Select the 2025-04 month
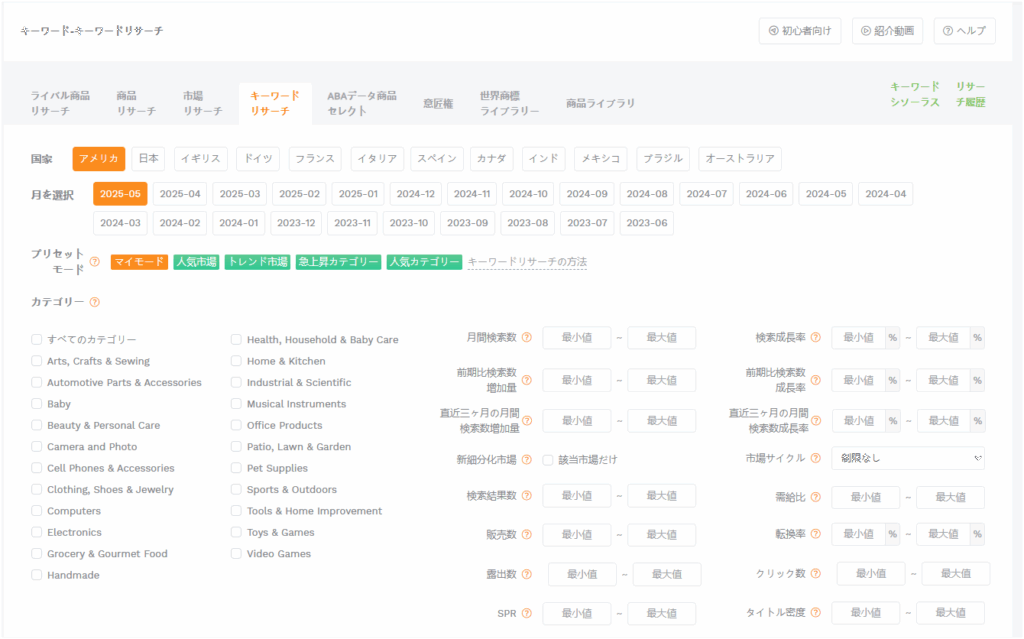 (180, 194)
